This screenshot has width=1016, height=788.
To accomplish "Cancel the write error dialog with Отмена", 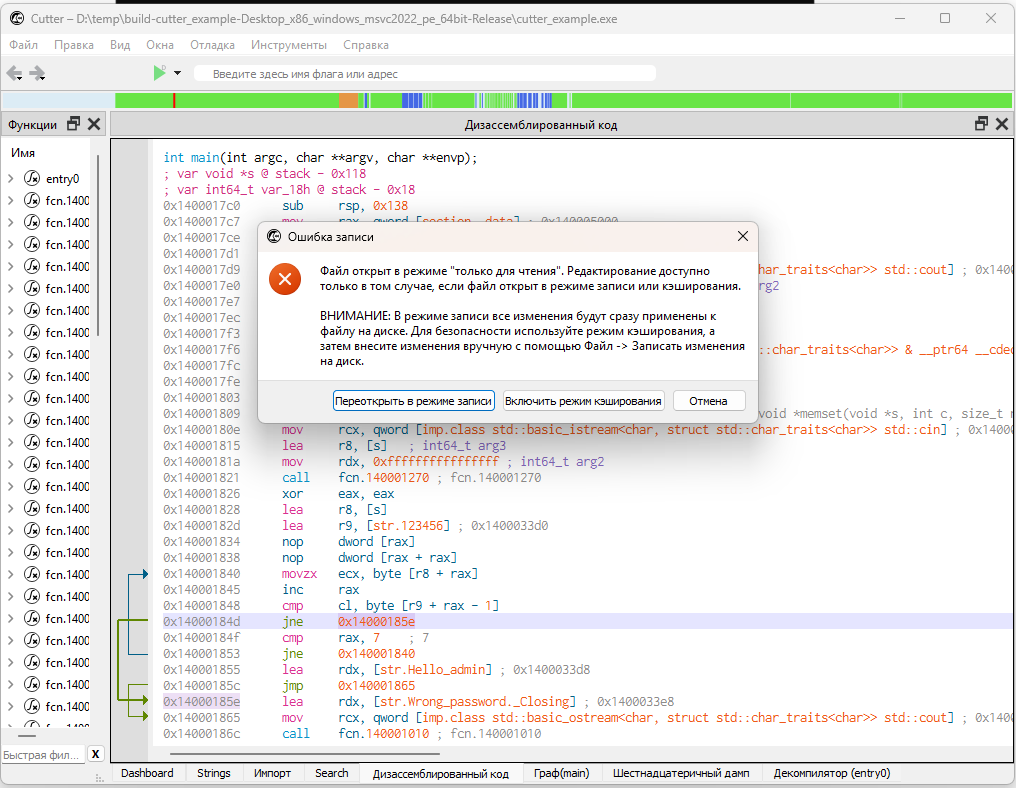I will 708,400.
